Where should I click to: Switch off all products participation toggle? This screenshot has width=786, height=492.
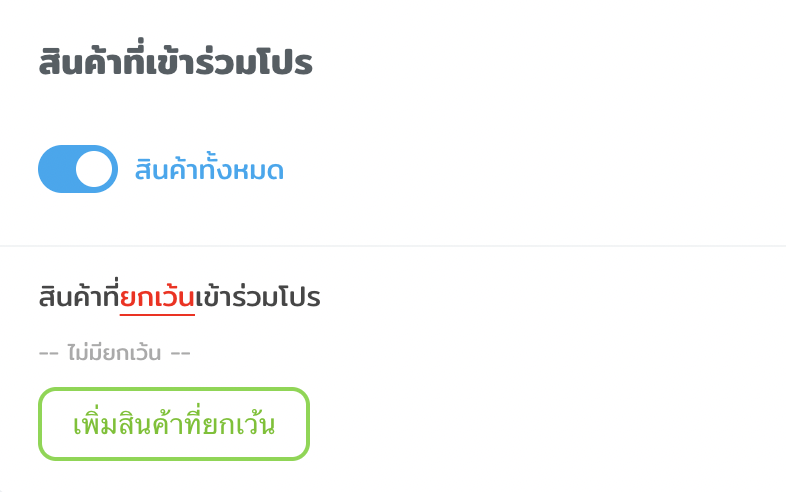coord(78,169)
